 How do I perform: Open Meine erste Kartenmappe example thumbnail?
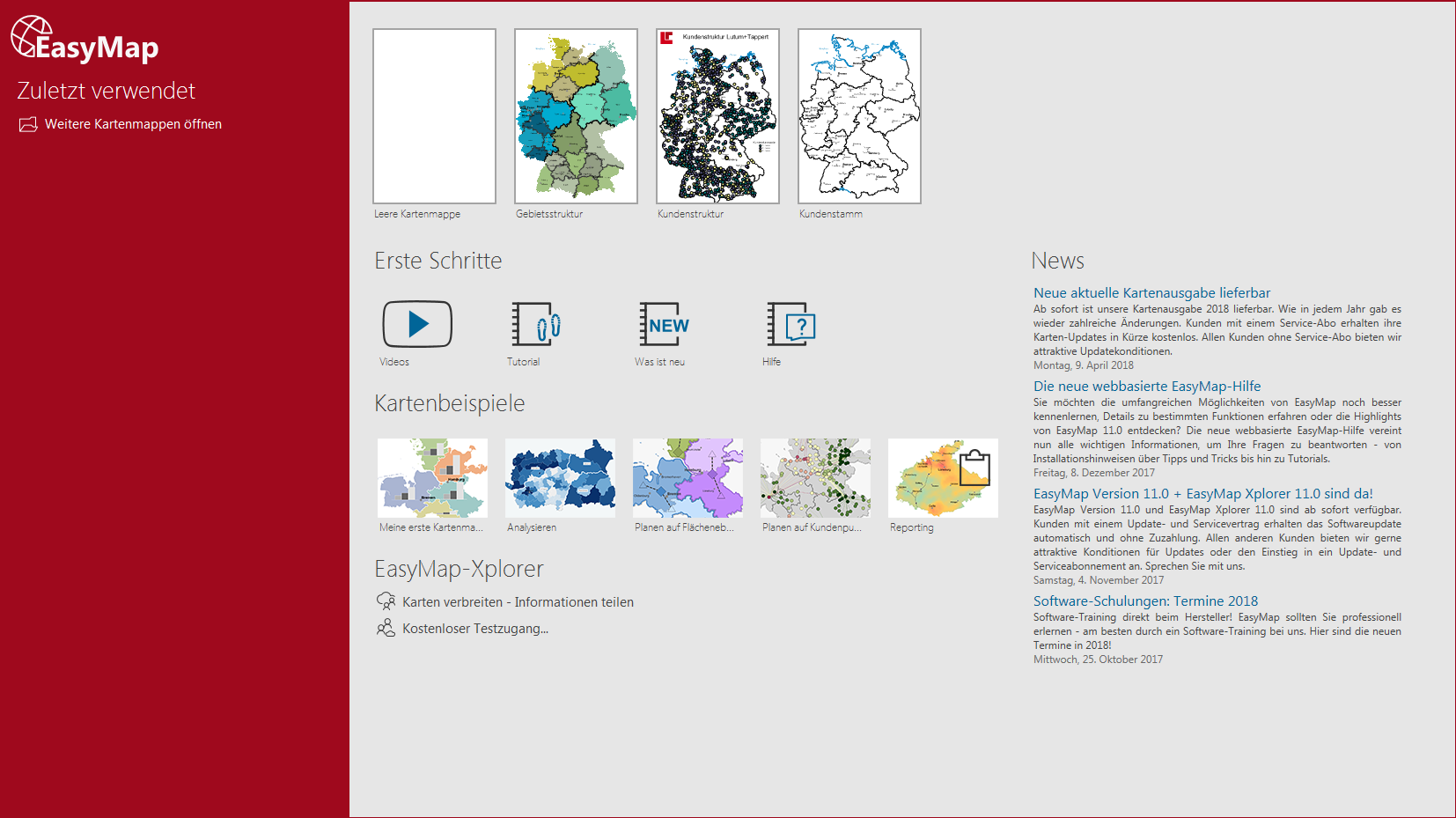432,478
